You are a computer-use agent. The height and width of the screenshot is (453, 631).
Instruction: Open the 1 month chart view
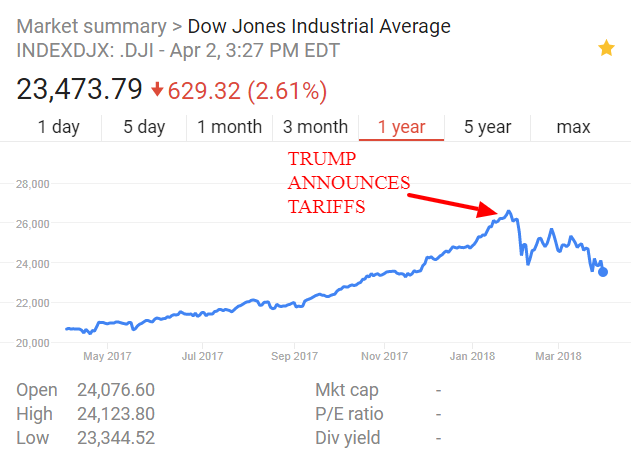[x=229, y=127]
